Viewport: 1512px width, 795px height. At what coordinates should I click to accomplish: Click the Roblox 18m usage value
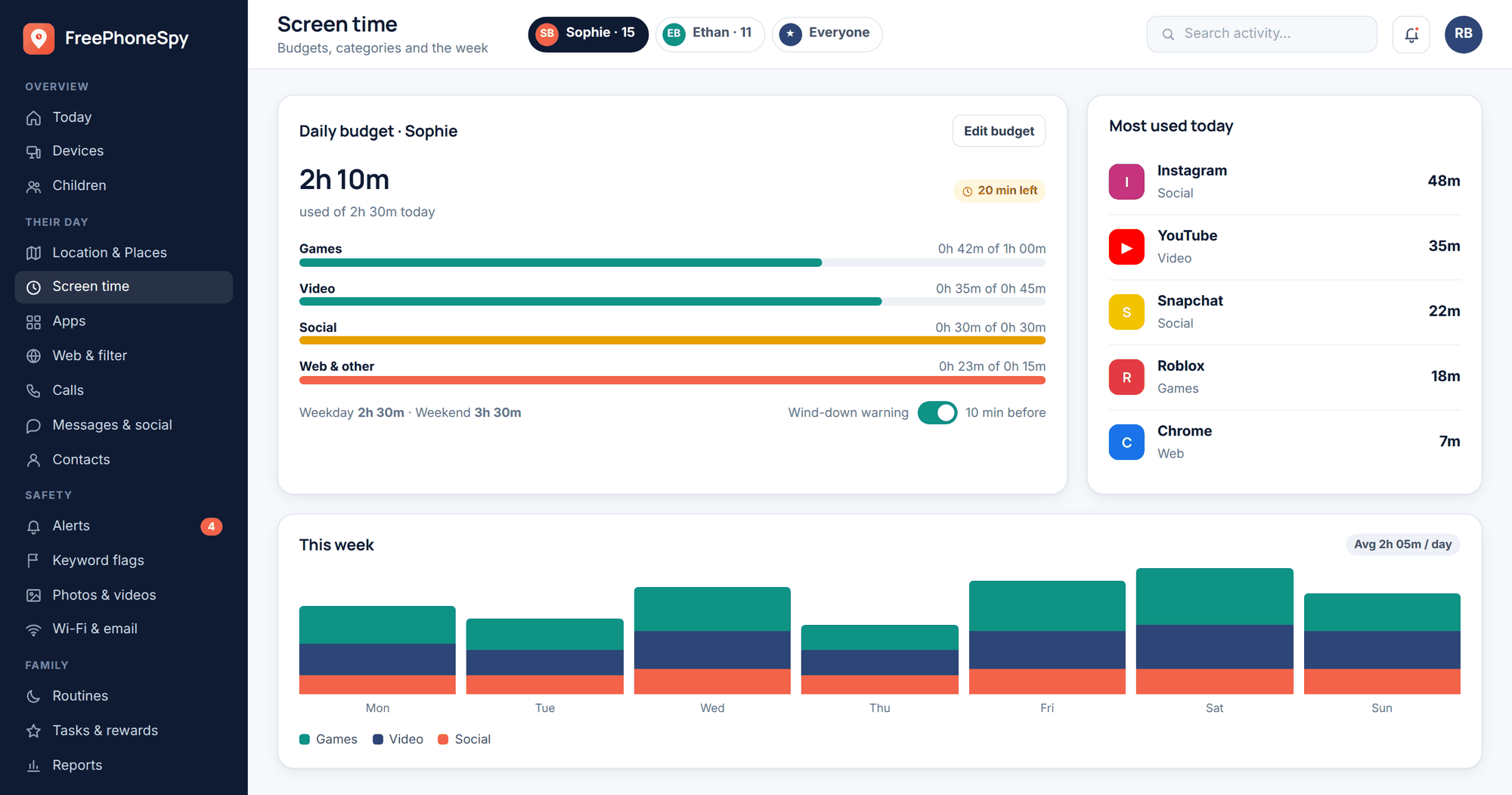coord(1445,377)
